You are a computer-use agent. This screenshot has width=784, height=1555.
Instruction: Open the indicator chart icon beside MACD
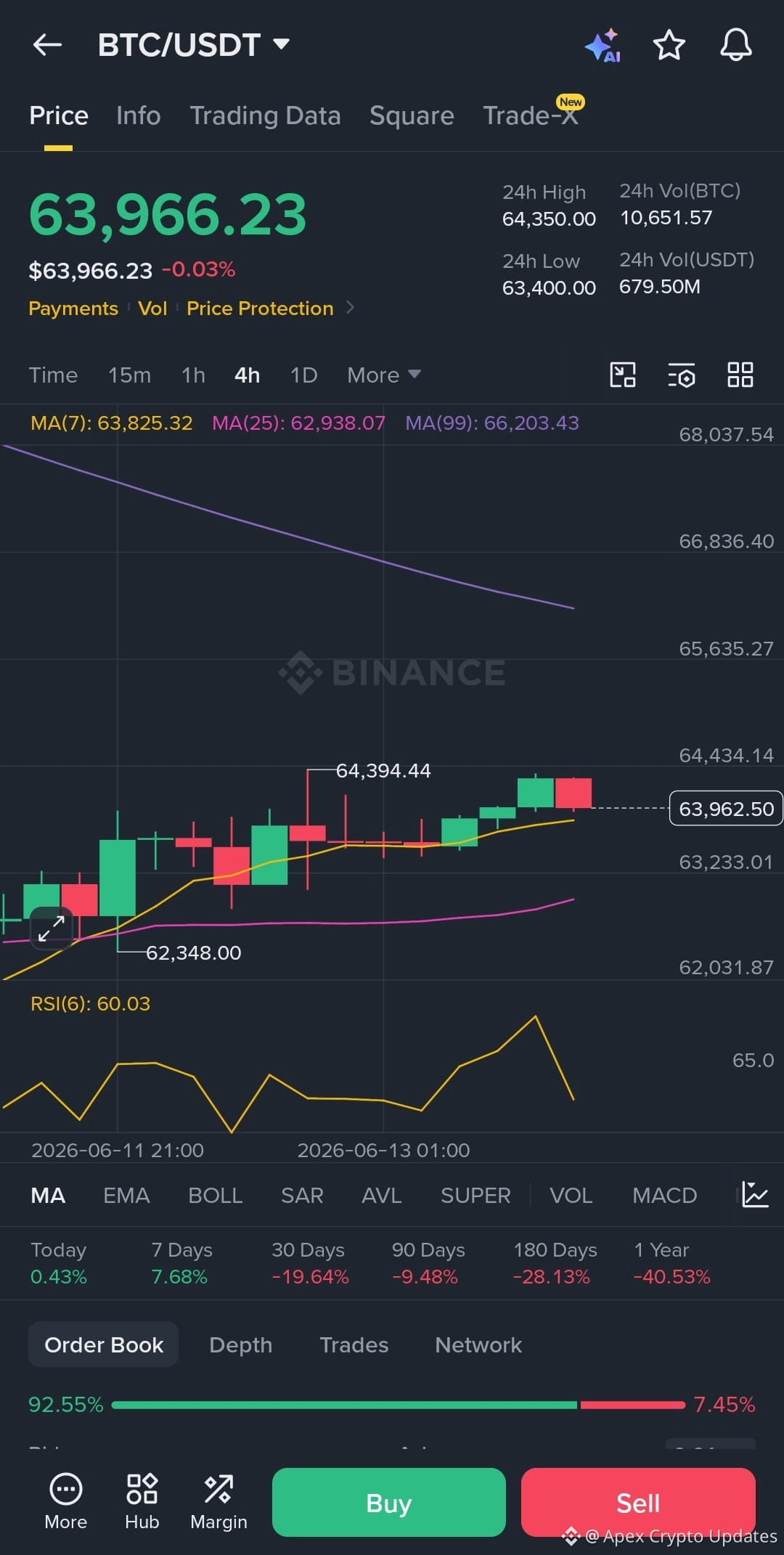click(755, 1195)
